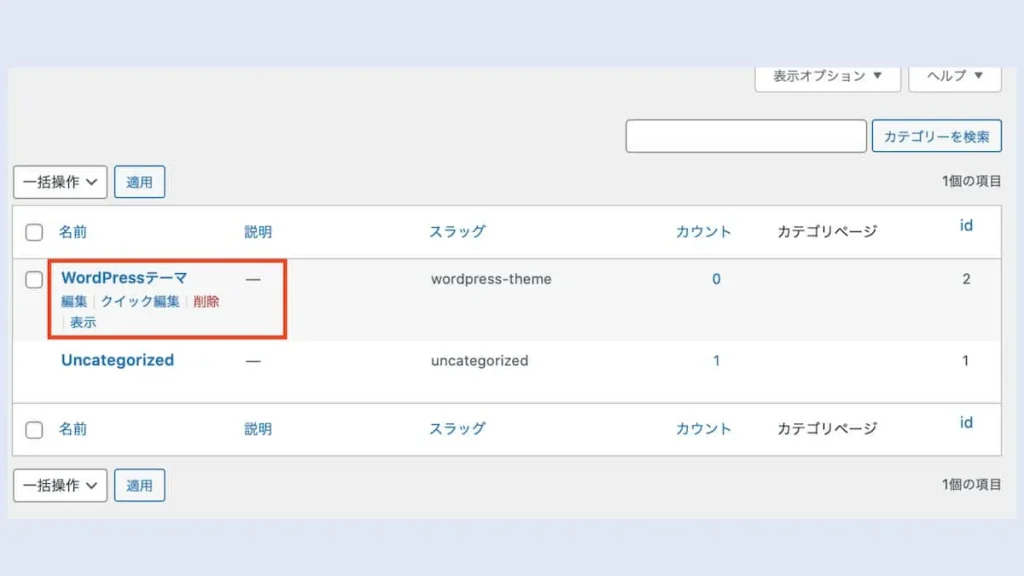Sort by スラッグ in the header row
Viewport: 1024px width, 576px height.
tap(457, 232)
